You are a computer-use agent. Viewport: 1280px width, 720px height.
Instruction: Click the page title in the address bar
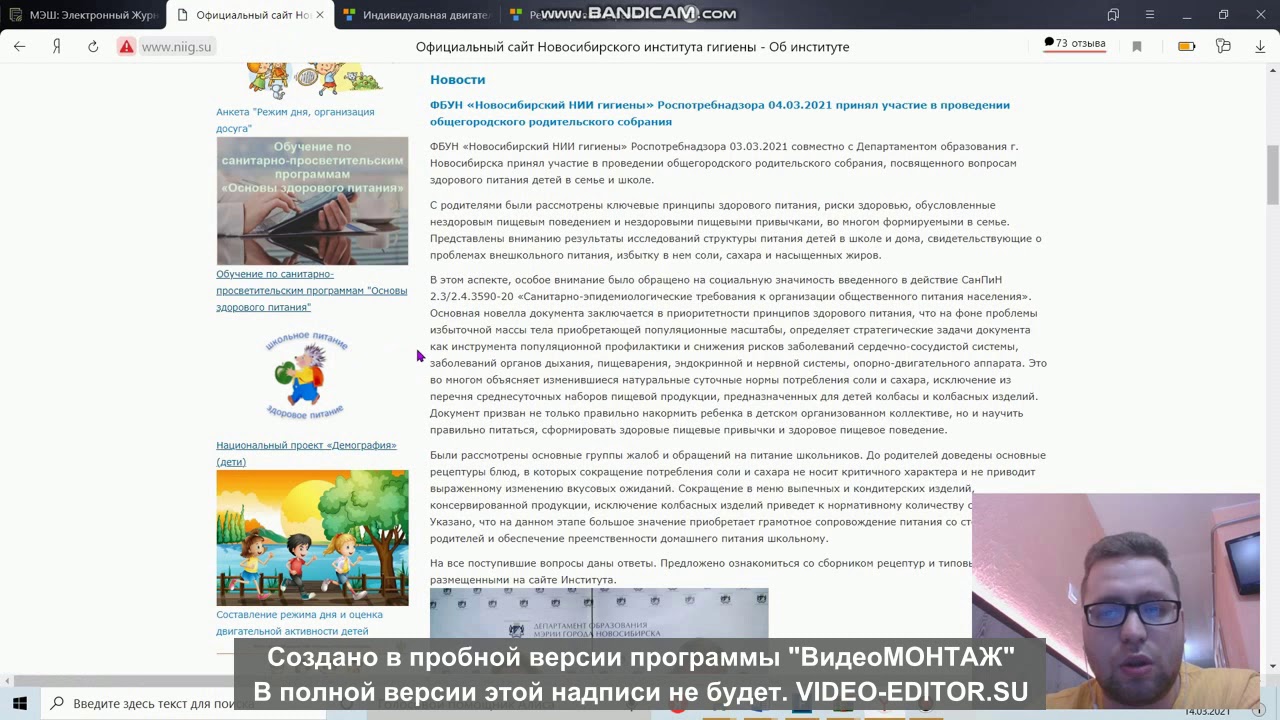(x=632, y=47)
